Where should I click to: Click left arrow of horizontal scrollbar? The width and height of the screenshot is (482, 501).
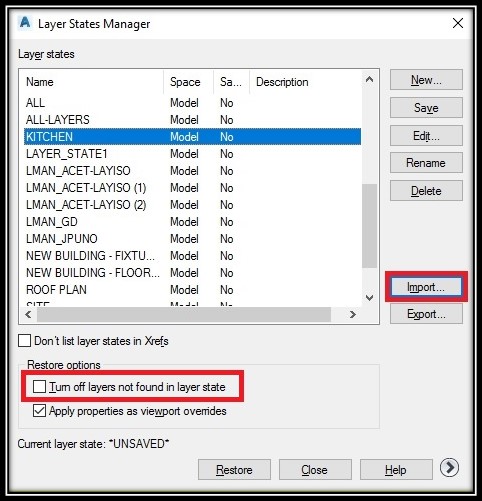(x=28, y=314)
